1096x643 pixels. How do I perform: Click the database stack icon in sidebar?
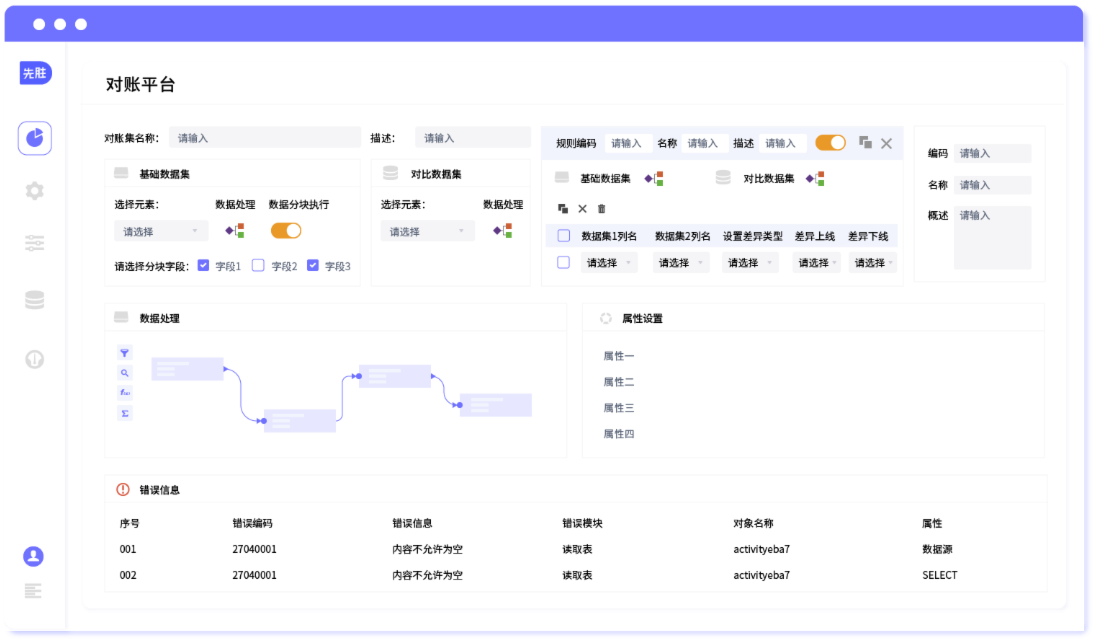[x=35, y=300]
